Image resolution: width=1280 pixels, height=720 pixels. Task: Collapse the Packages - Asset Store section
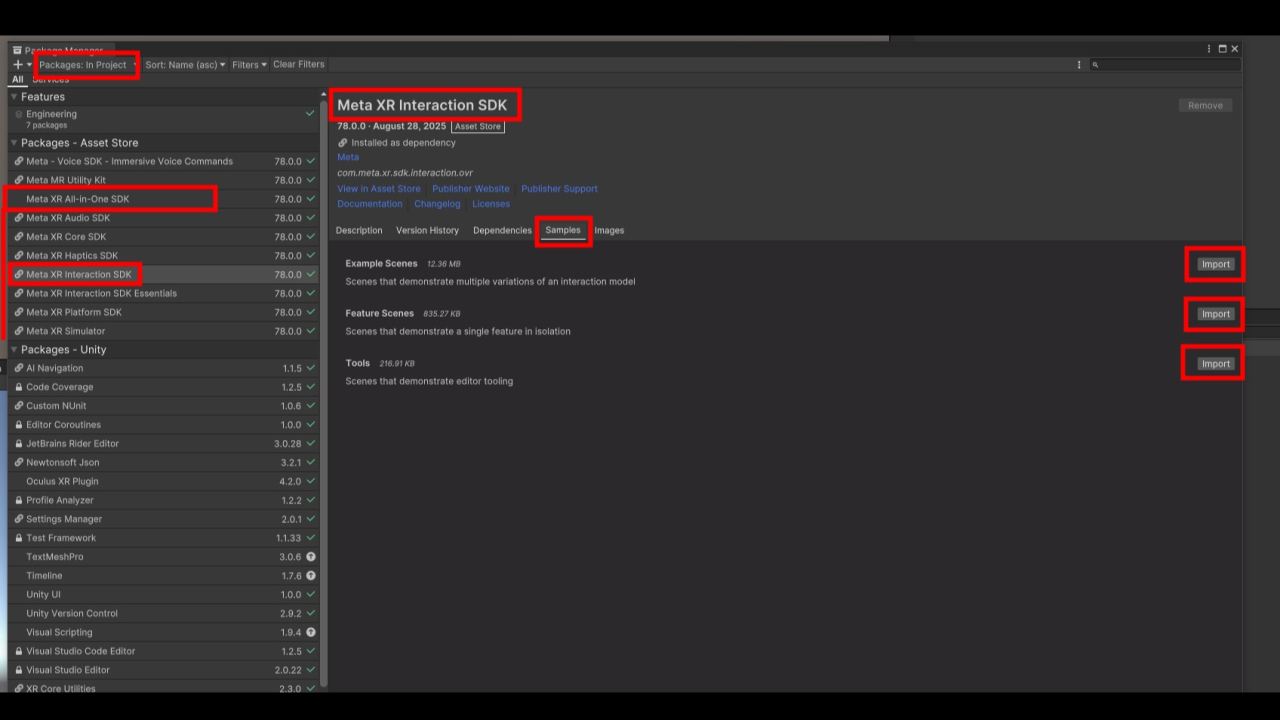(x=14, y=143)
